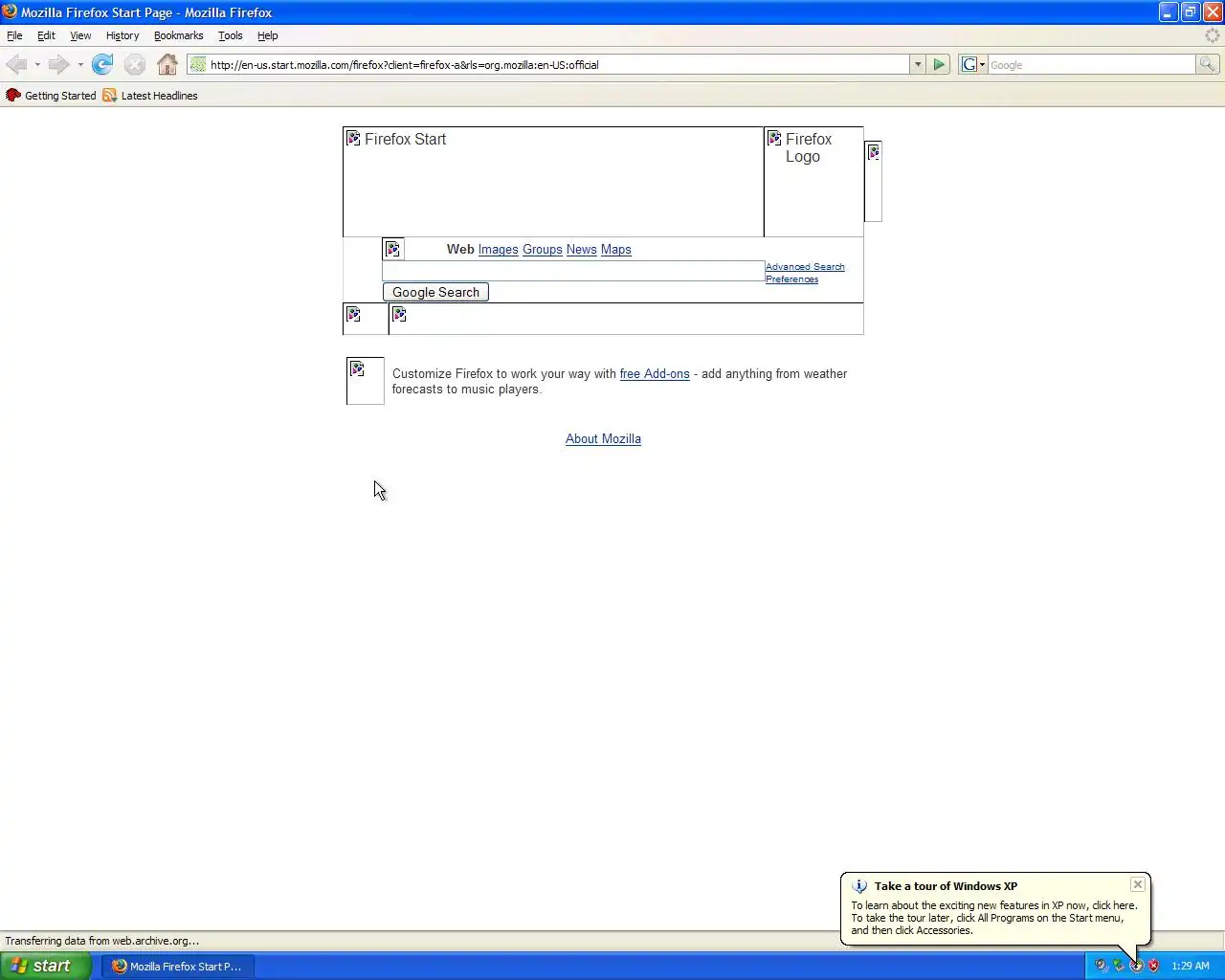Click the Maps search link
Viewport: 1225px width, 980px height.
[616, 250]
